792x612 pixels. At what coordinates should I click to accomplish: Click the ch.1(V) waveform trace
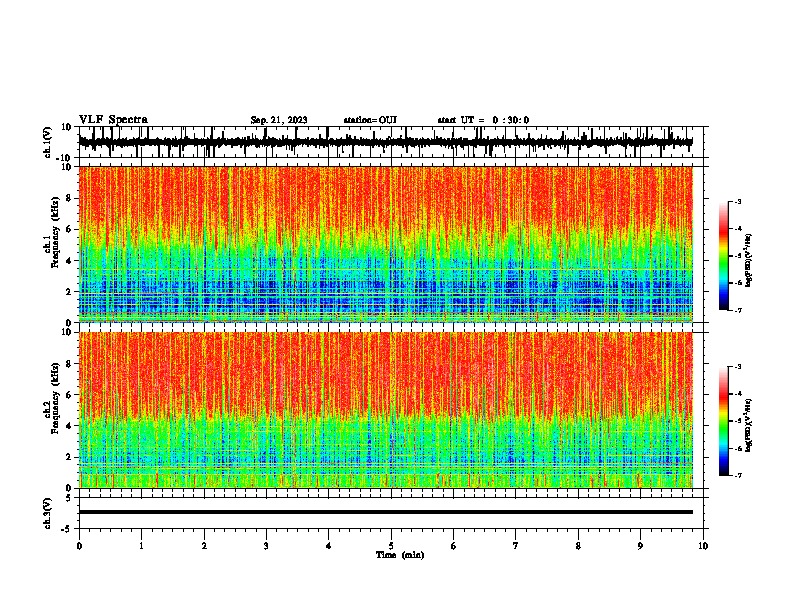coord(385,142)
